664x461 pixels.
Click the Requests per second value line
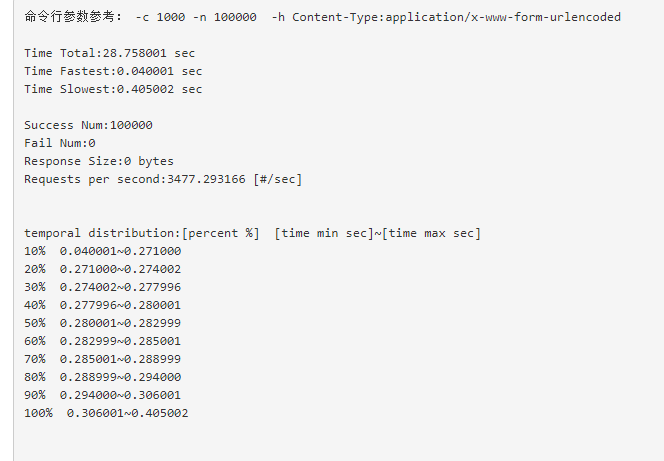point(163,179)
